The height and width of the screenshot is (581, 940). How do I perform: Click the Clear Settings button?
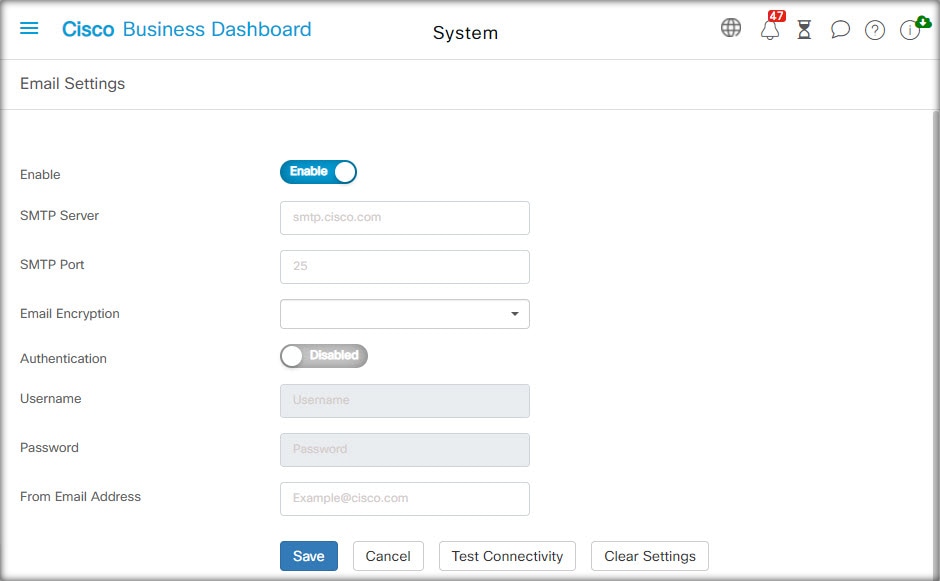[650, 556]
